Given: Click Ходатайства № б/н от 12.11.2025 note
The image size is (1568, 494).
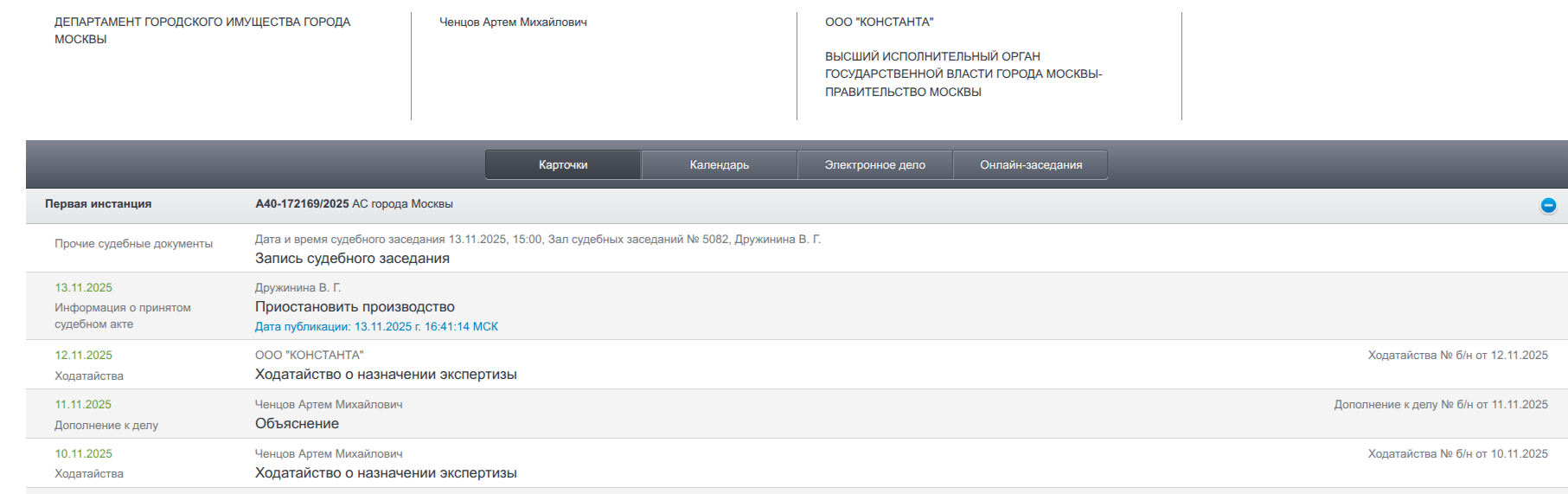Looking at the screenshot, I should coord(1457,356).
